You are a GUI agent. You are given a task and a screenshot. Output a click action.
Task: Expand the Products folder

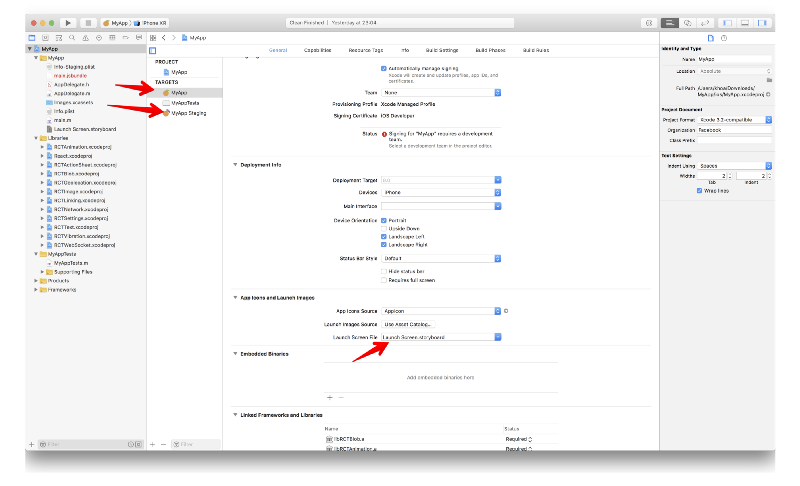coord(36,281)
